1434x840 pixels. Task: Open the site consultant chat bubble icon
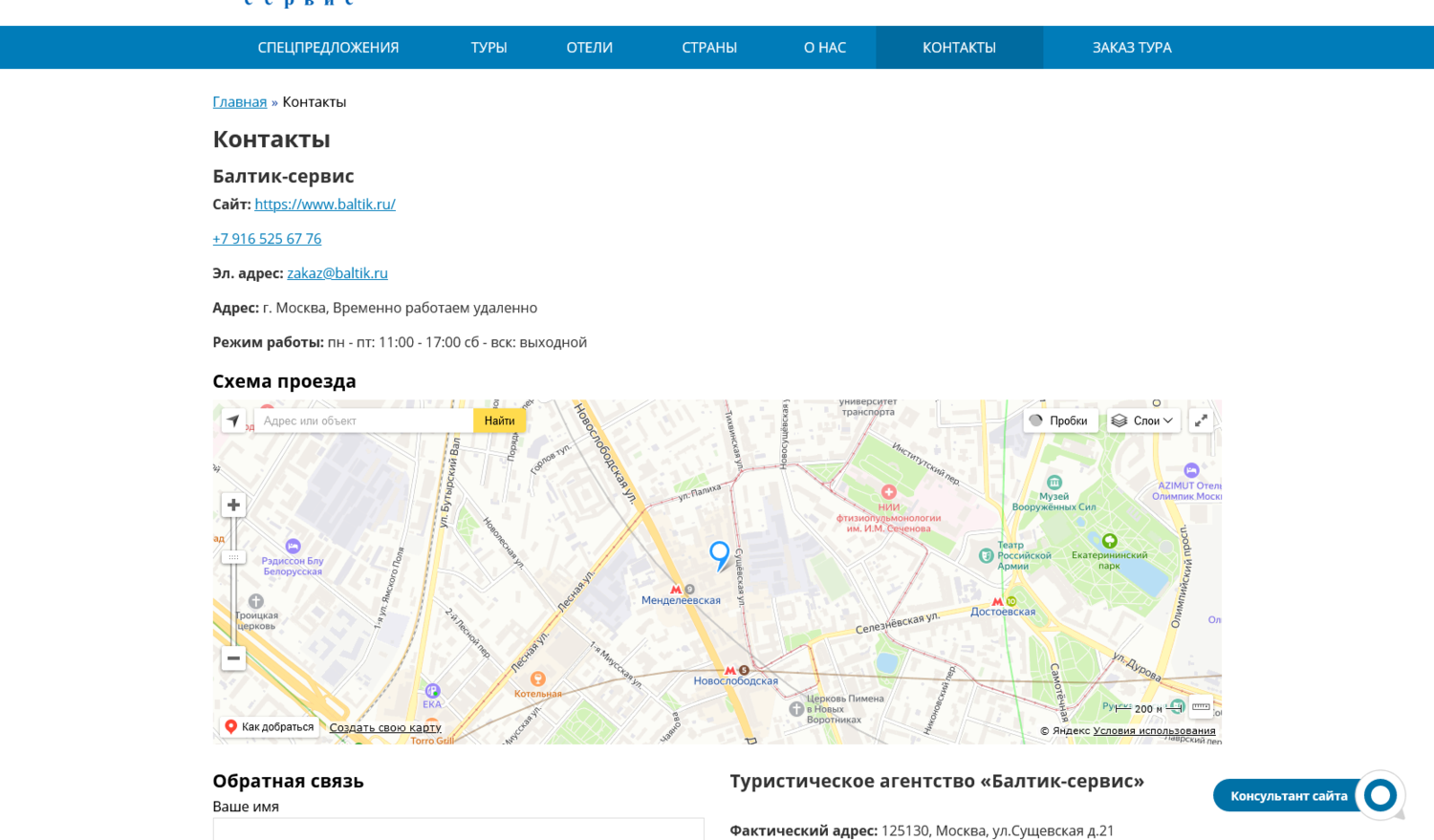1380,795
